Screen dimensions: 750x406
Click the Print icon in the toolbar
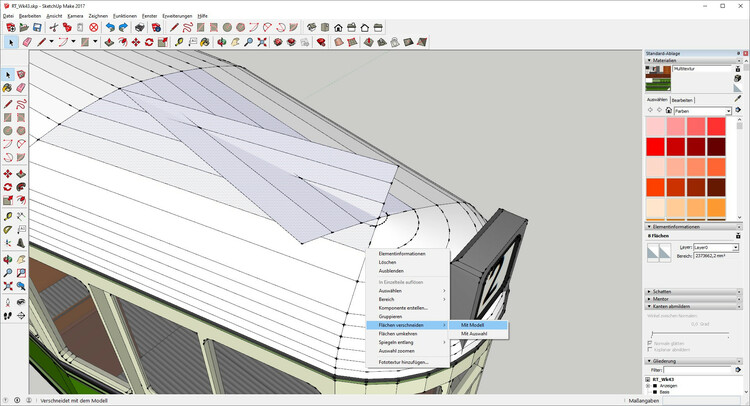[x=139, y=28]
